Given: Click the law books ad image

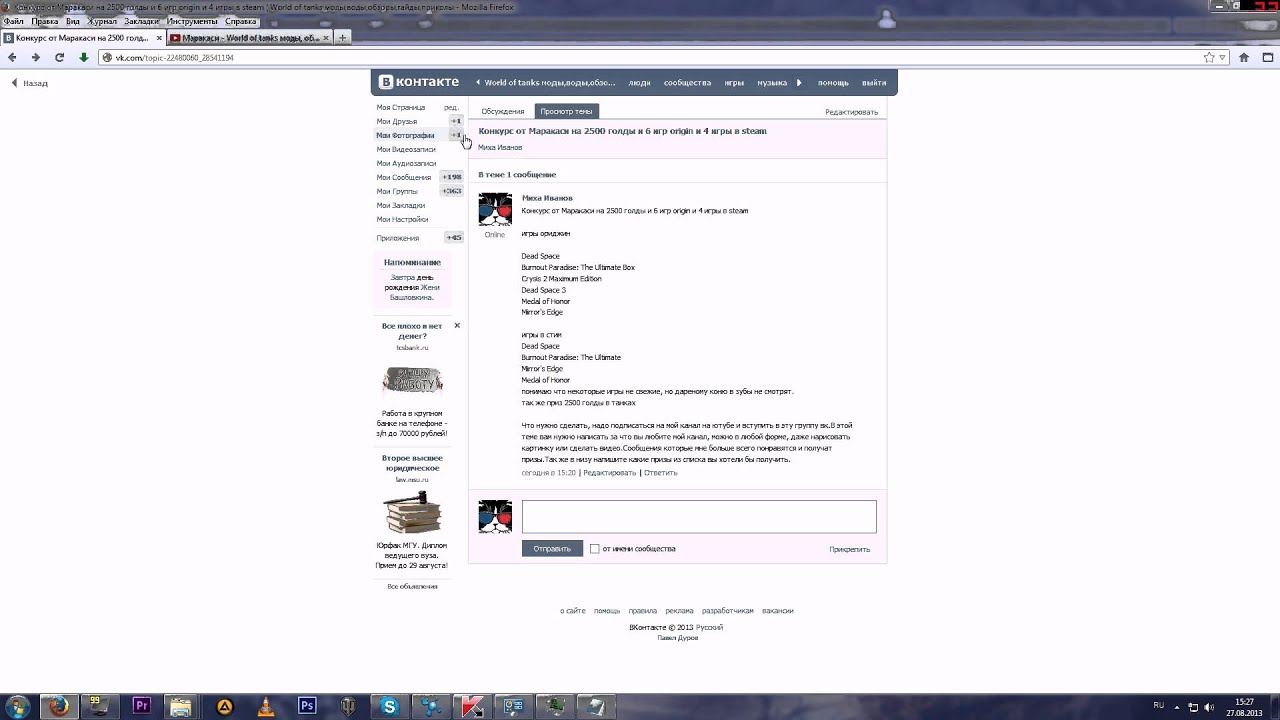Looking at the screenshot, I should [x=412, y=512].
